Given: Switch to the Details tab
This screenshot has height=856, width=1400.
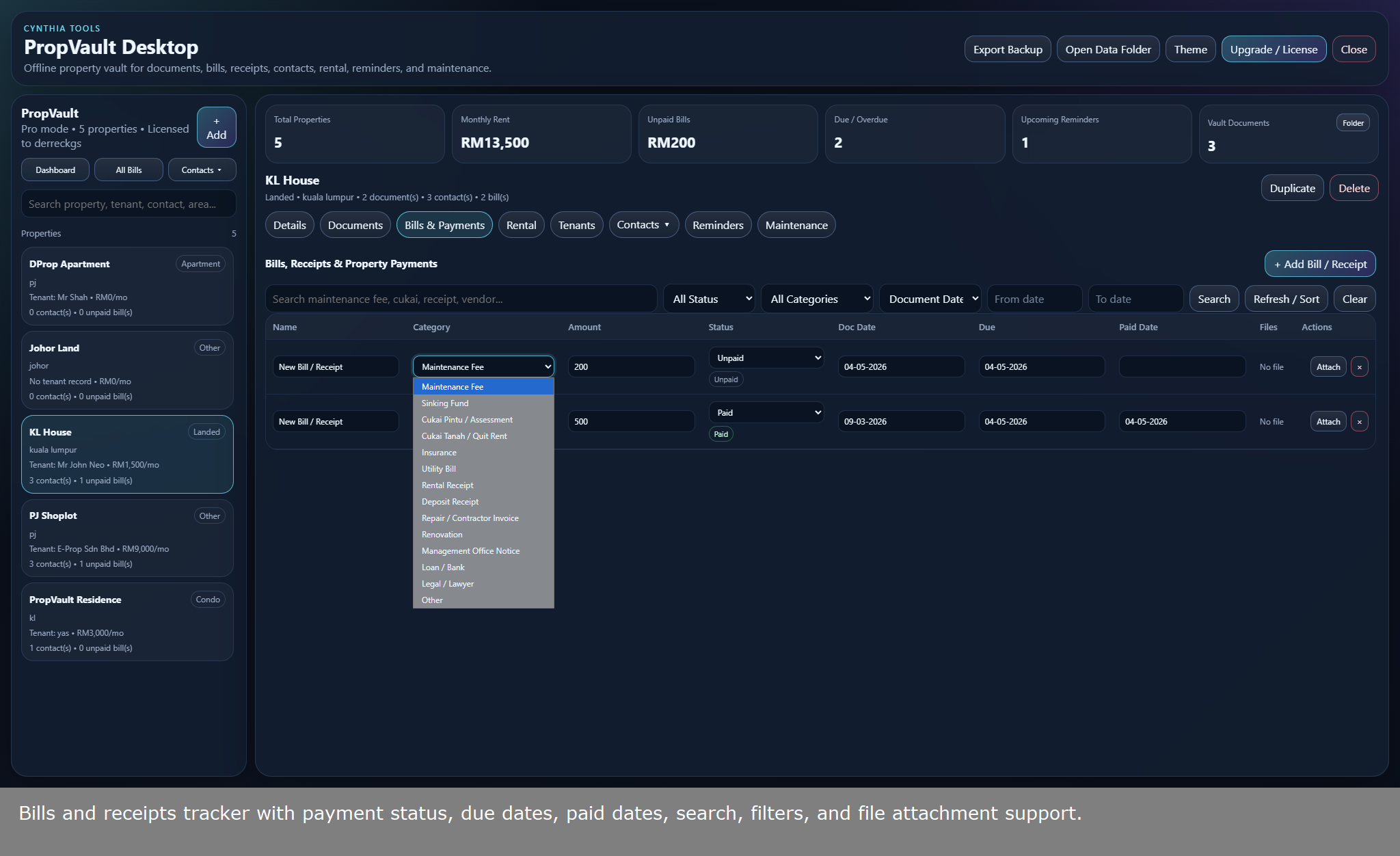Looking at the screenshot, I should click(x=290, y=225).
